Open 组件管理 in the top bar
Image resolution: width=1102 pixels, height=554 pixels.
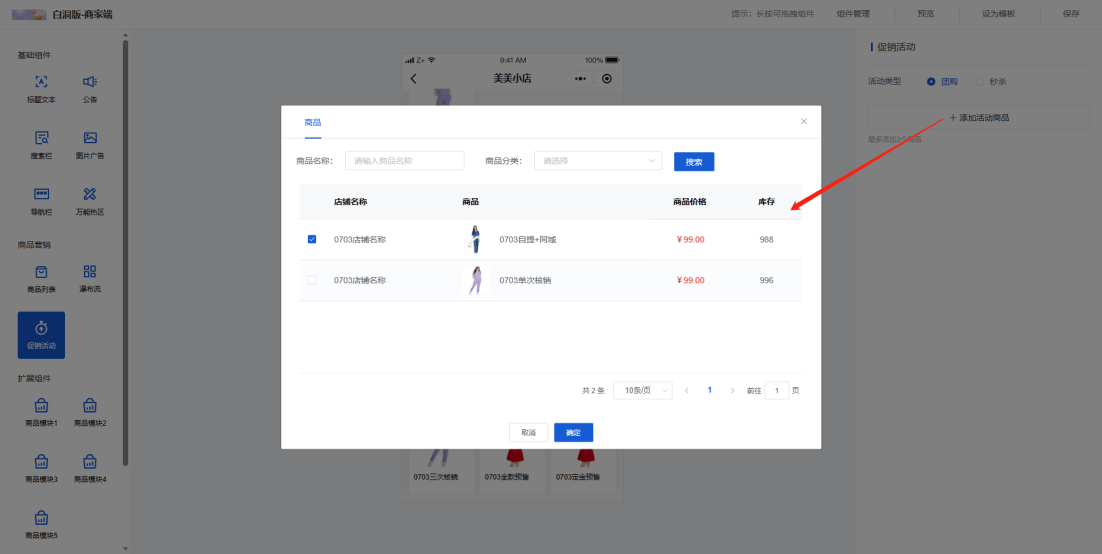(x=853, y=13)
